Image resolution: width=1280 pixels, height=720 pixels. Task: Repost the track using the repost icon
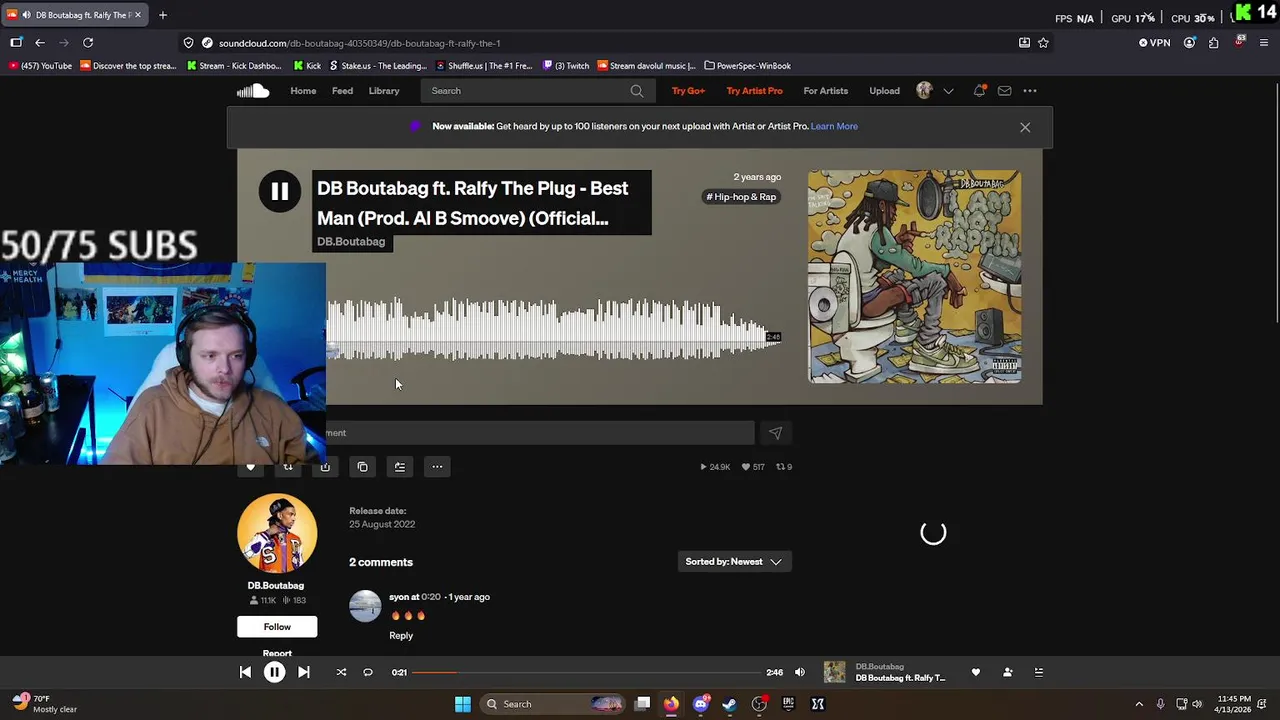tap(288, 467)
